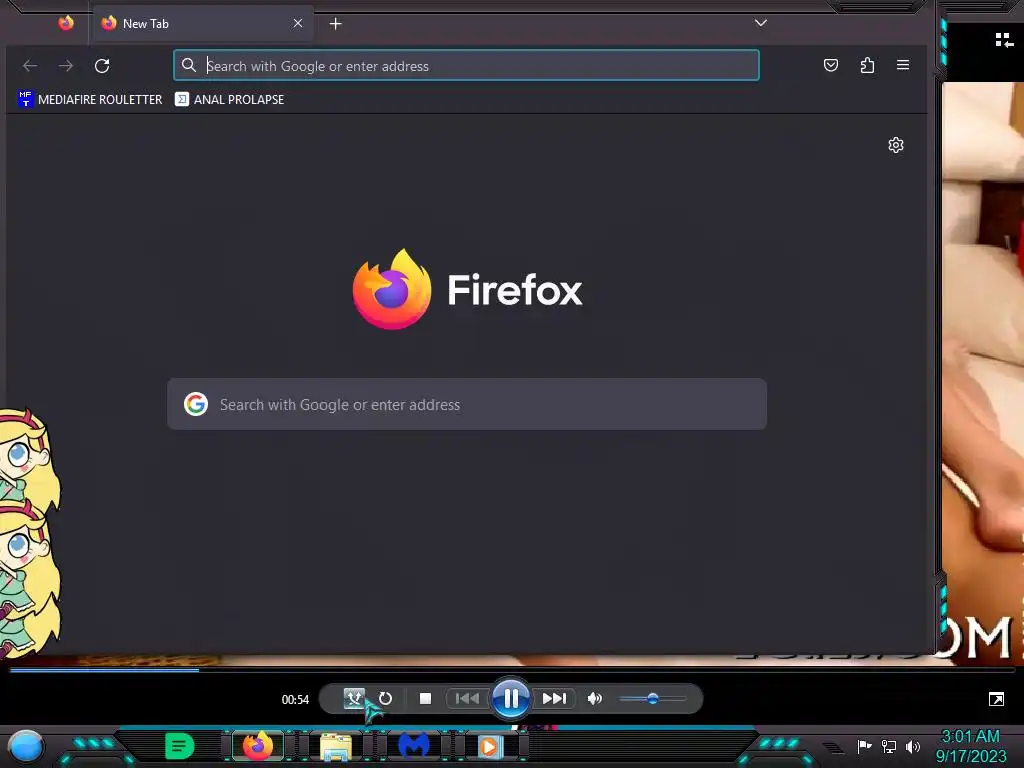Screen dimensions: 1024x768
Task: Skip to the previous track
Action: point(467,699)
